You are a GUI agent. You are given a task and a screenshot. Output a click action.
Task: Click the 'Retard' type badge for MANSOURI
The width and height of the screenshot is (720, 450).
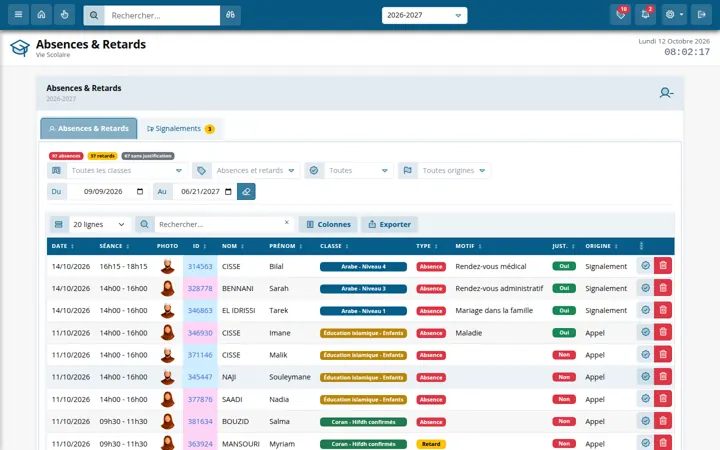tap(431, 444)
